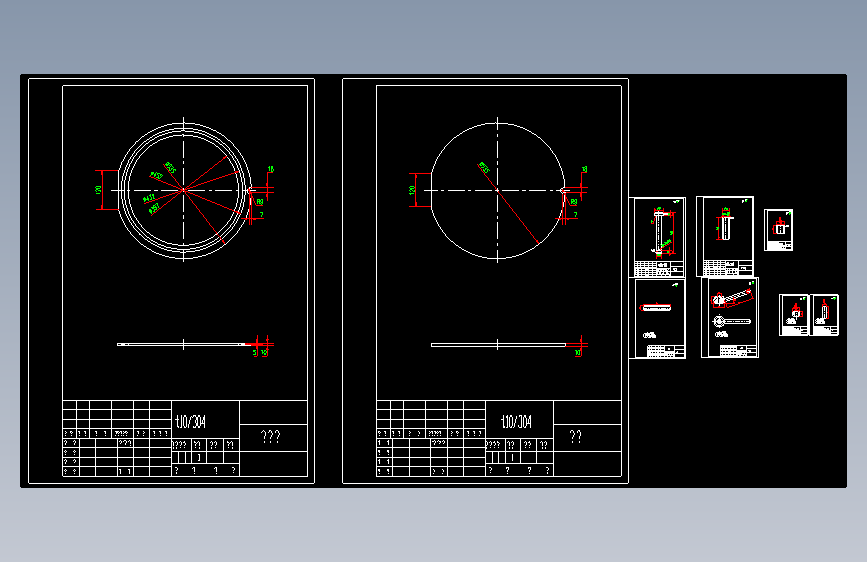Select the disc's side-view profile bar
Viewport: 867px width, 562px height.
[x=498, y=345]
